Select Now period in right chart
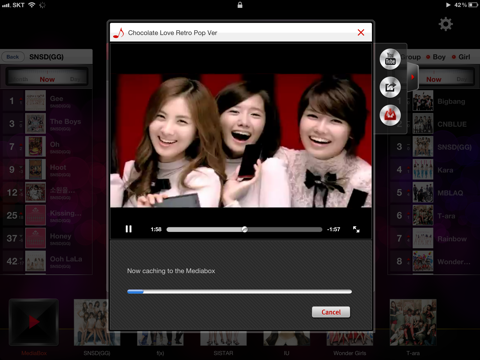The image size is (480, 360). (434, 79)
